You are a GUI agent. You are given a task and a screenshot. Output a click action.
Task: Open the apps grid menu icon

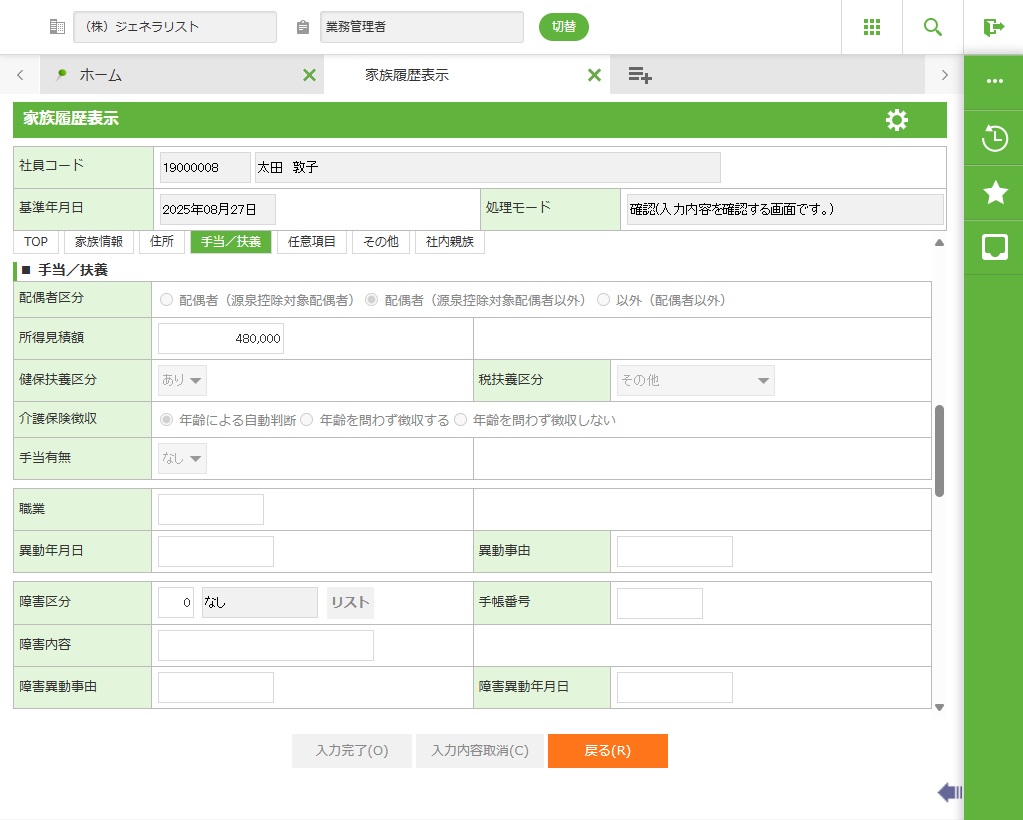point(871,27)
